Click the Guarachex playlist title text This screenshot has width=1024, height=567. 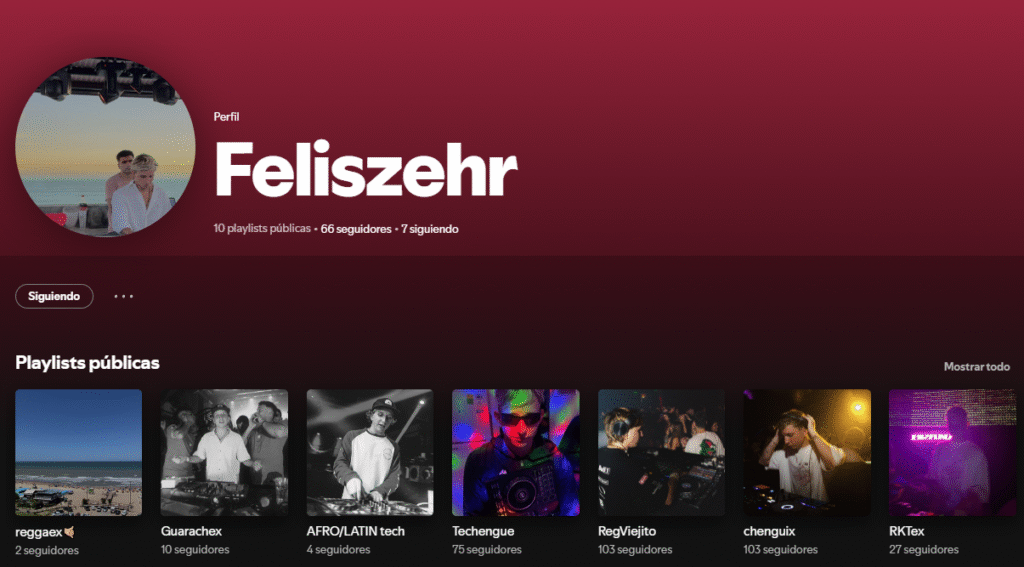pos(191,531)
